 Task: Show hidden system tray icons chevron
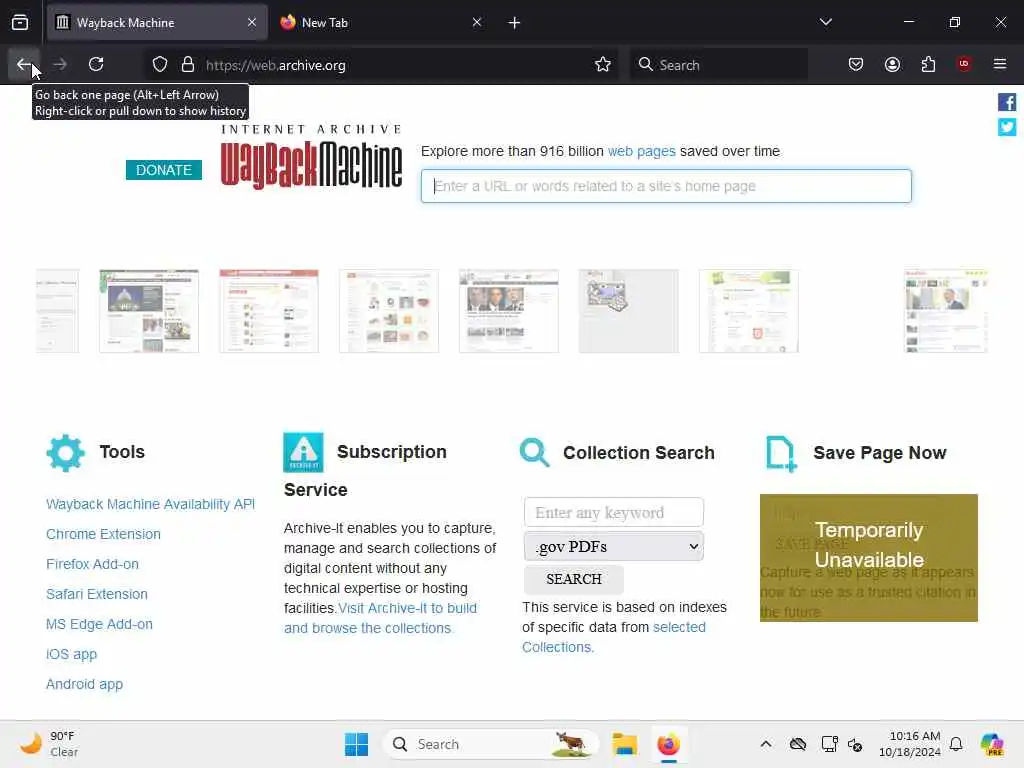766,744
